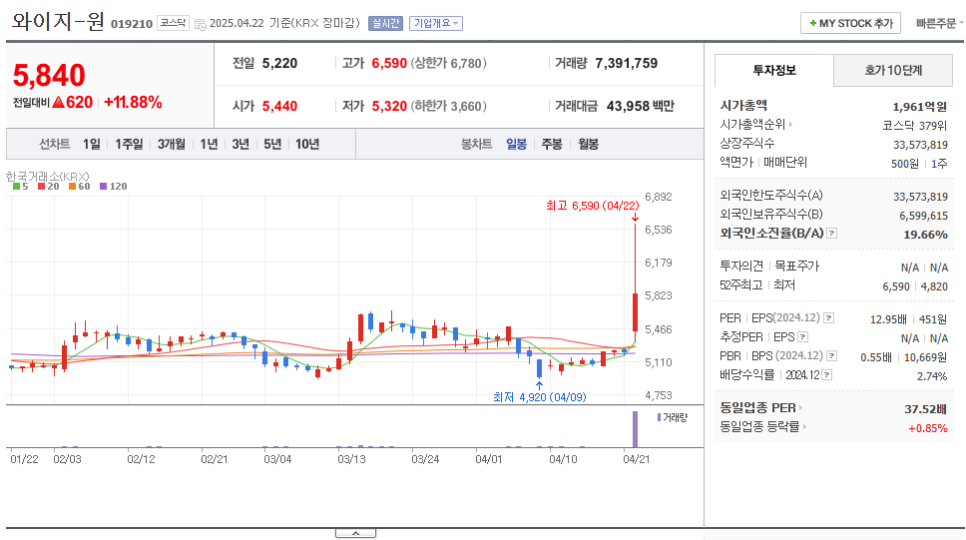Click the arrow beside 동일업종 등락률

point(804,427)
